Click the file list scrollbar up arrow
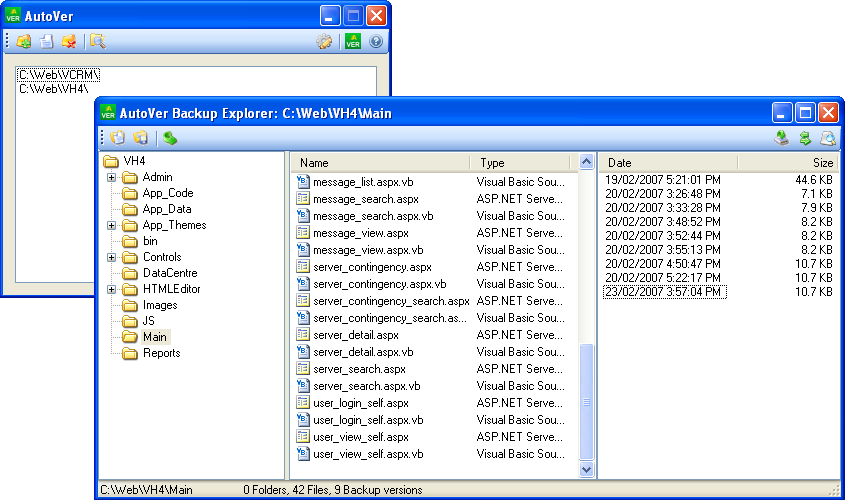 [586, 161]
